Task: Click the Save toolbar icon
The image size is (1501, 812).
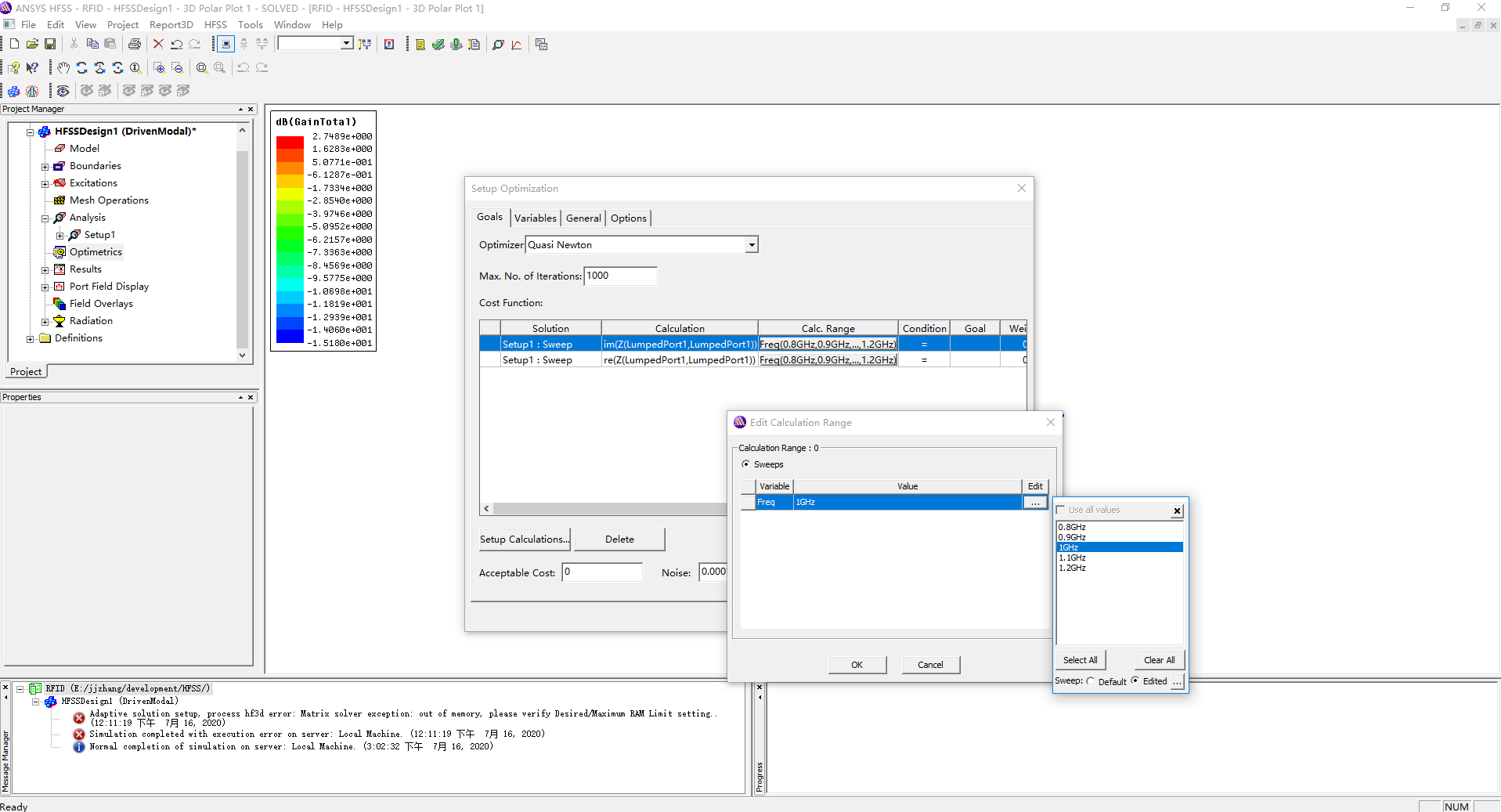Action: tap(50, 45)
